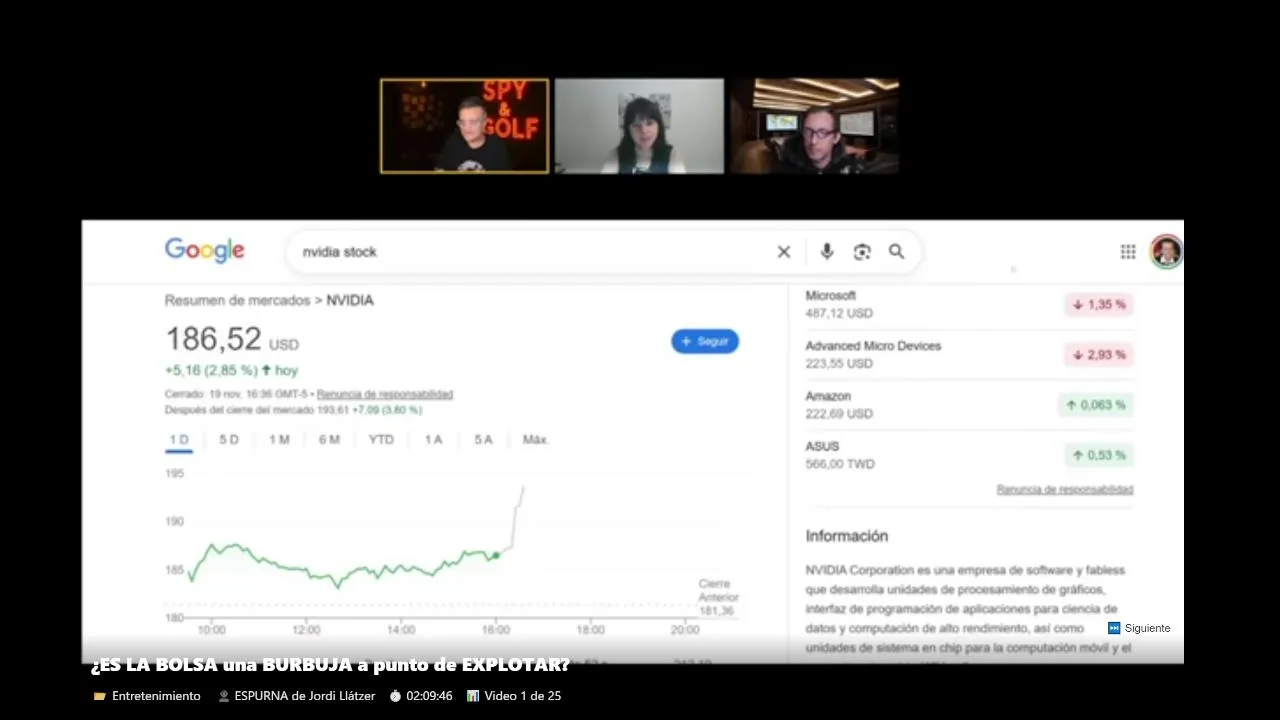Run search with magnifying glass icon

897,252
